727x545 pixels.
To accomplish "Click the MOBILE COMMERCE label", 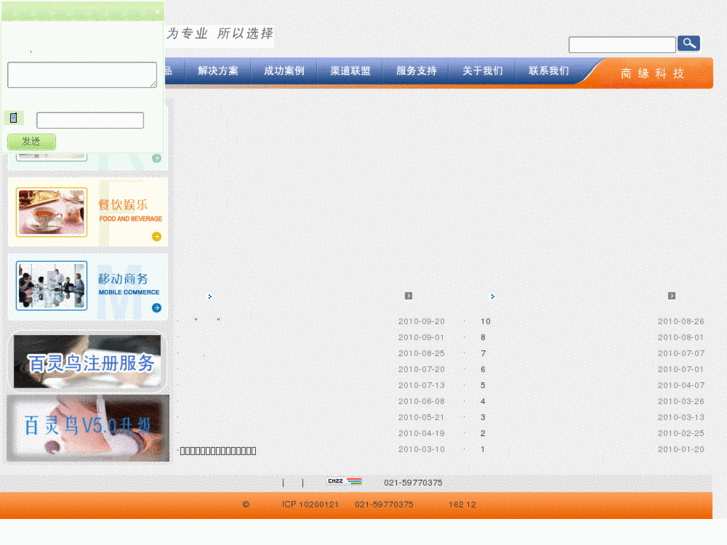I will coord(129,292).
